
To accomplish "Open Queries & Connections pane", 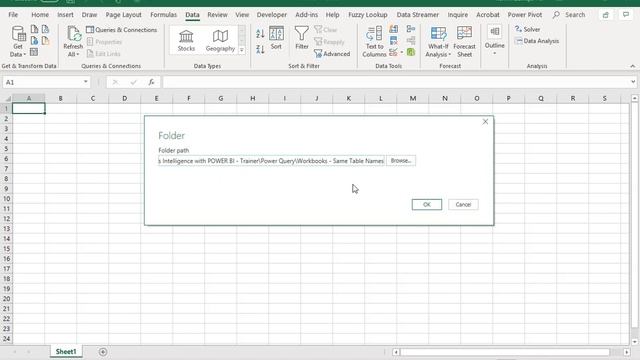I will click(x=121, y=30).
